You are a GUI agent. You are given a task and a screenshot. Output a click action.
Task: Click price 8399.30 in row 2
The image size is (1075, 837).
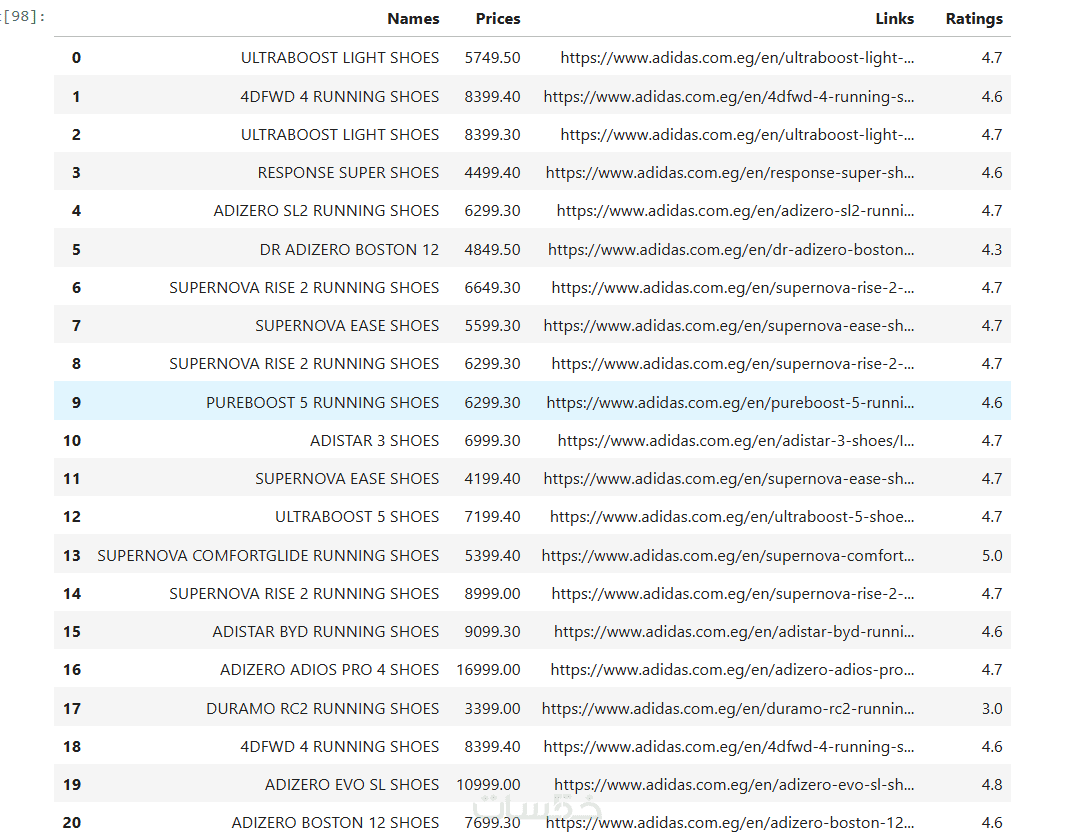(492, 134)
